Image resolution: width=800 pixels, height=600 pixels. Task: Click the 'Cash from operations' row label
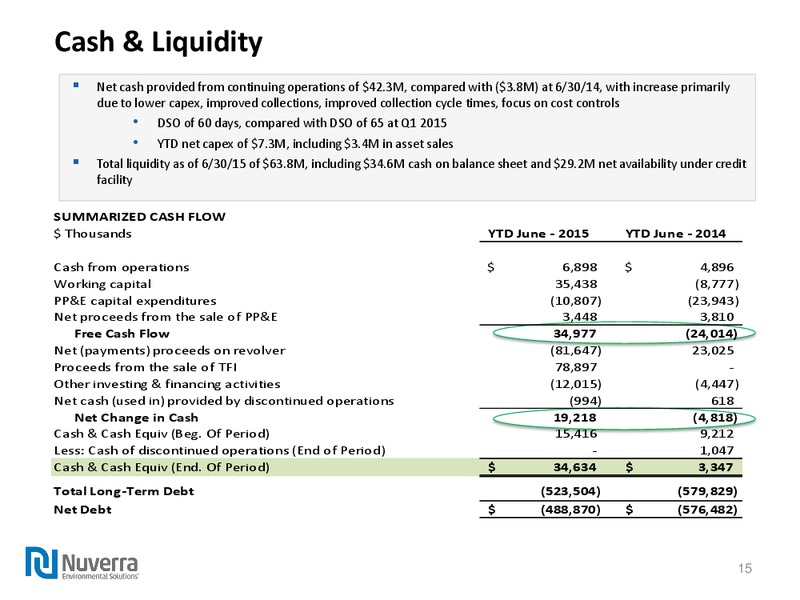[121, 267]
